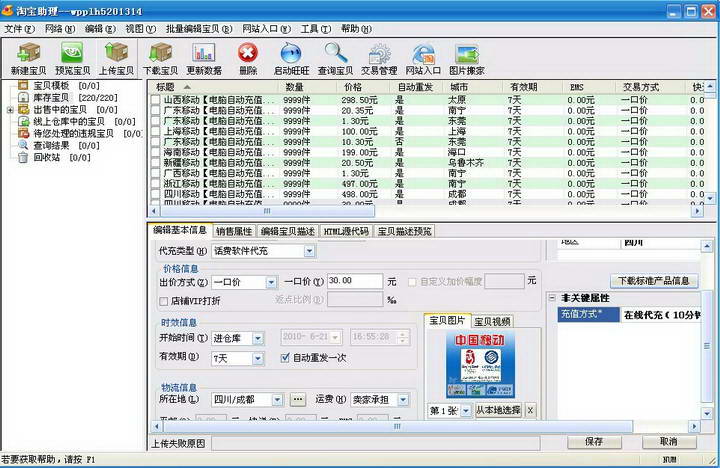Open 开始时间 进仓库 dropdown
This screenshot has width=720, height=468.
(258, 338)
